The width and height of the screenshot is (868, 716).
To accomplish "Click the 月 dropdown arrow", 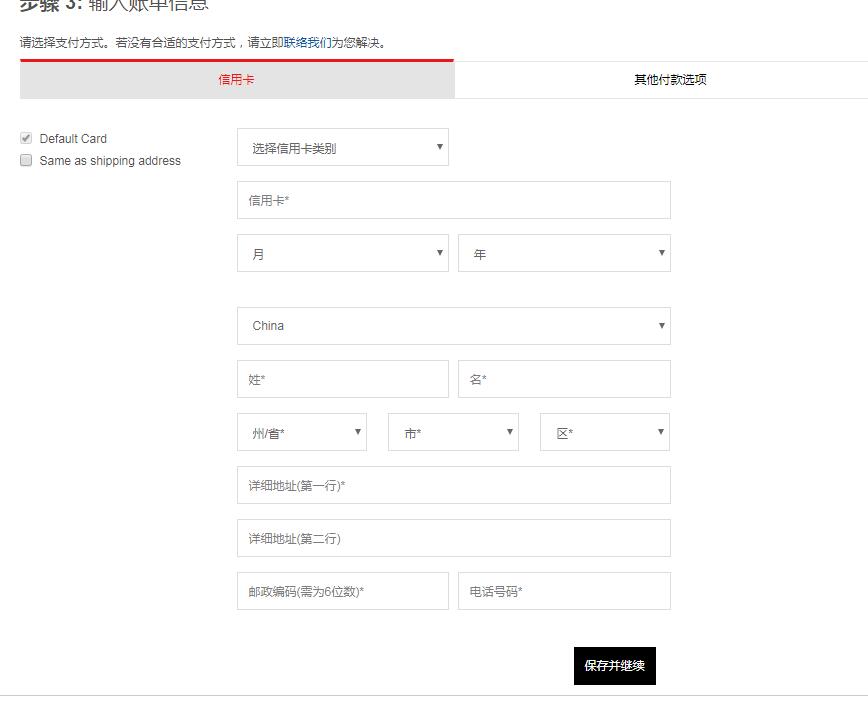I will [x=440, y=253].
